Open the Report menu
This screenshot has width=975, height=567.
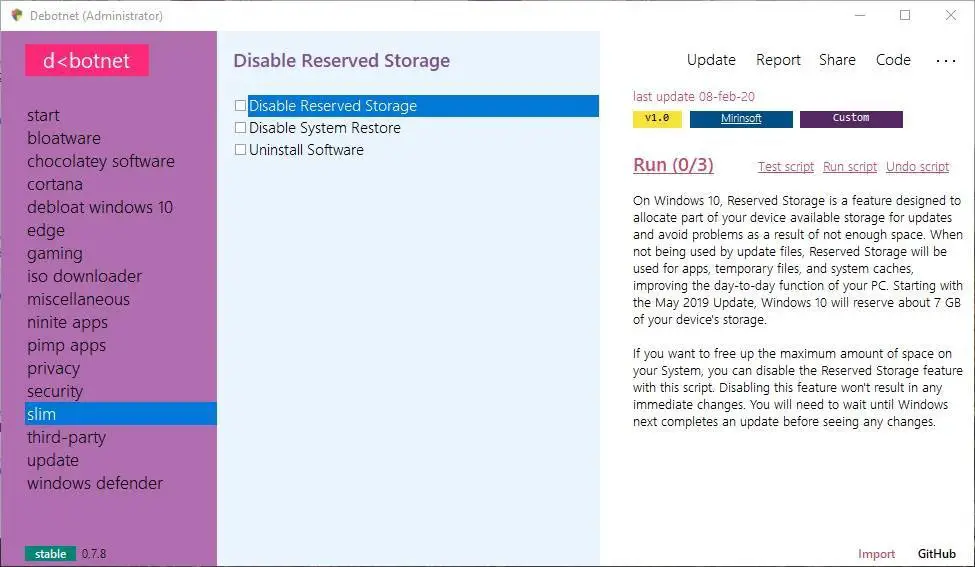[x=778, y=60]
